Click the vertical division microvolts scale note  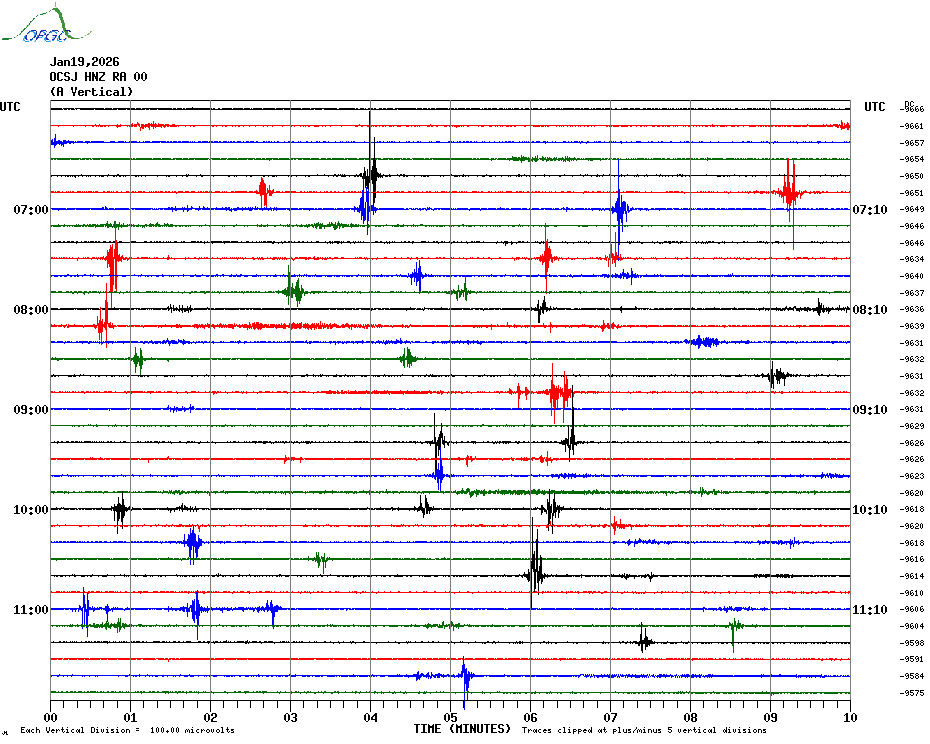[x=127, y=731]
